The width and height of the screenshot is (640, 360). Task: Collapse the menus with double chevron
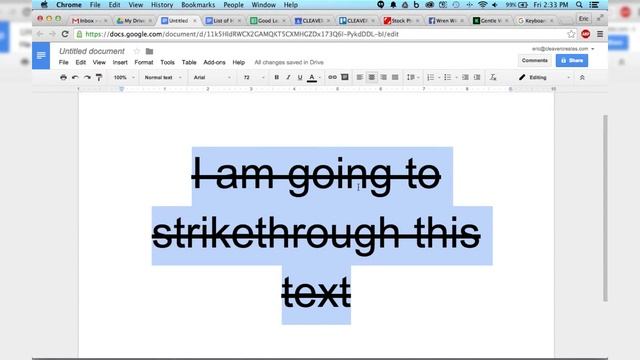coord(582,77)
